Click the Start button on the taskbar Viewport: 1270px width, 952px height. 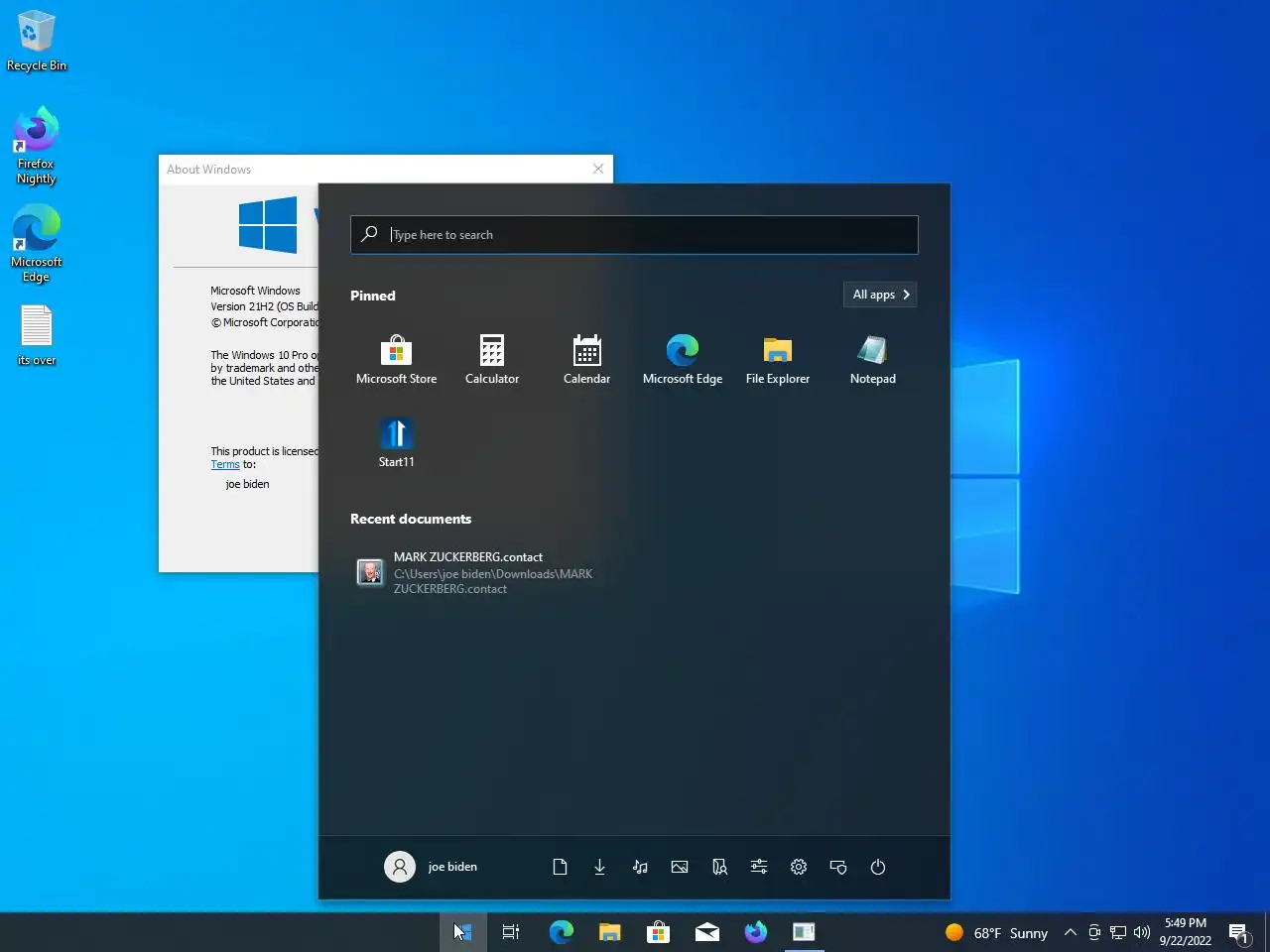[x=463, y=932]
